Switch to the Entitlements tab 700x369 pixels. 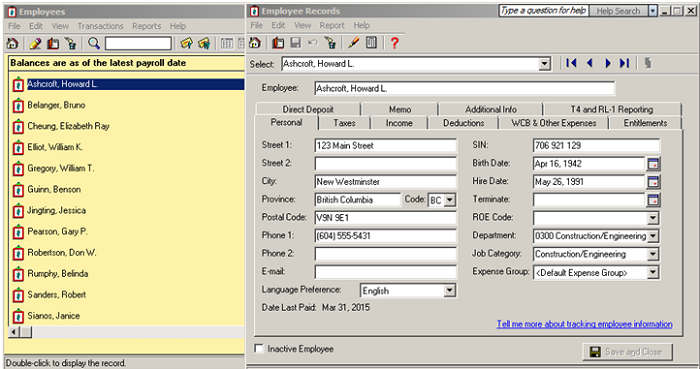pos(646,123)
